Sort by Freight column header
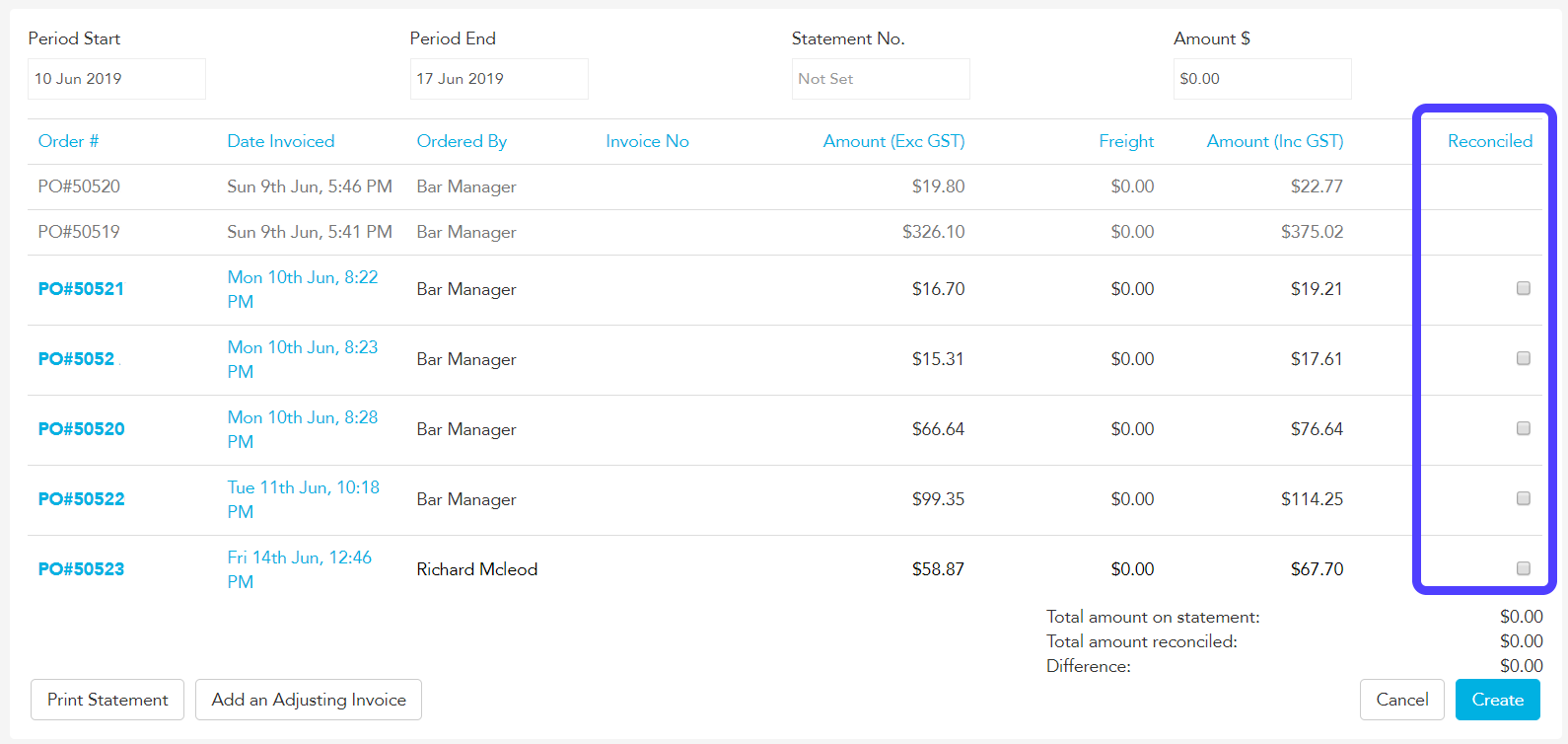This screenshot has height=744, width=1568. point(1126,141)
